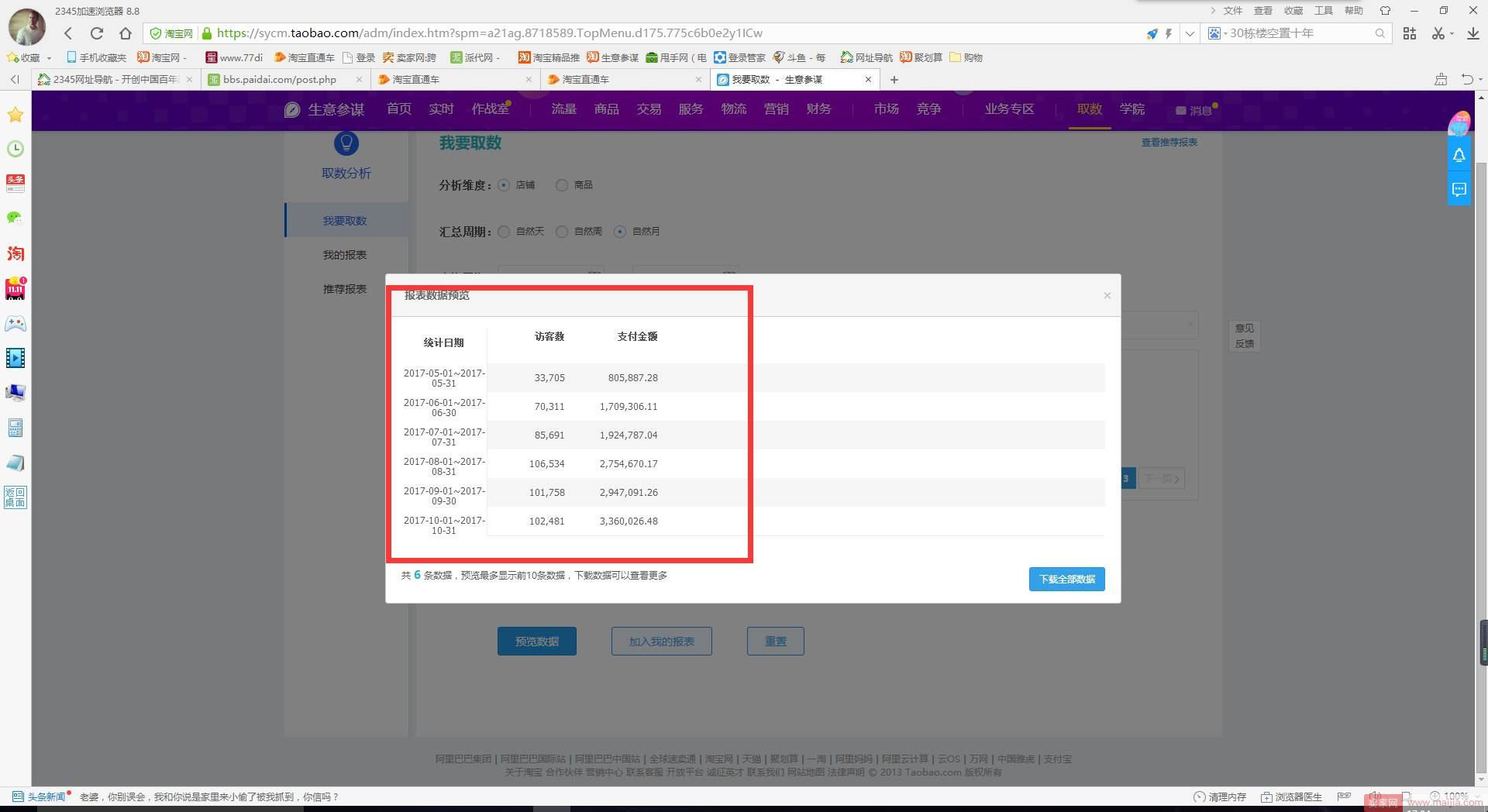The image size is (1488, 812).
Task: Click the 重置 button
Action: 776,642
